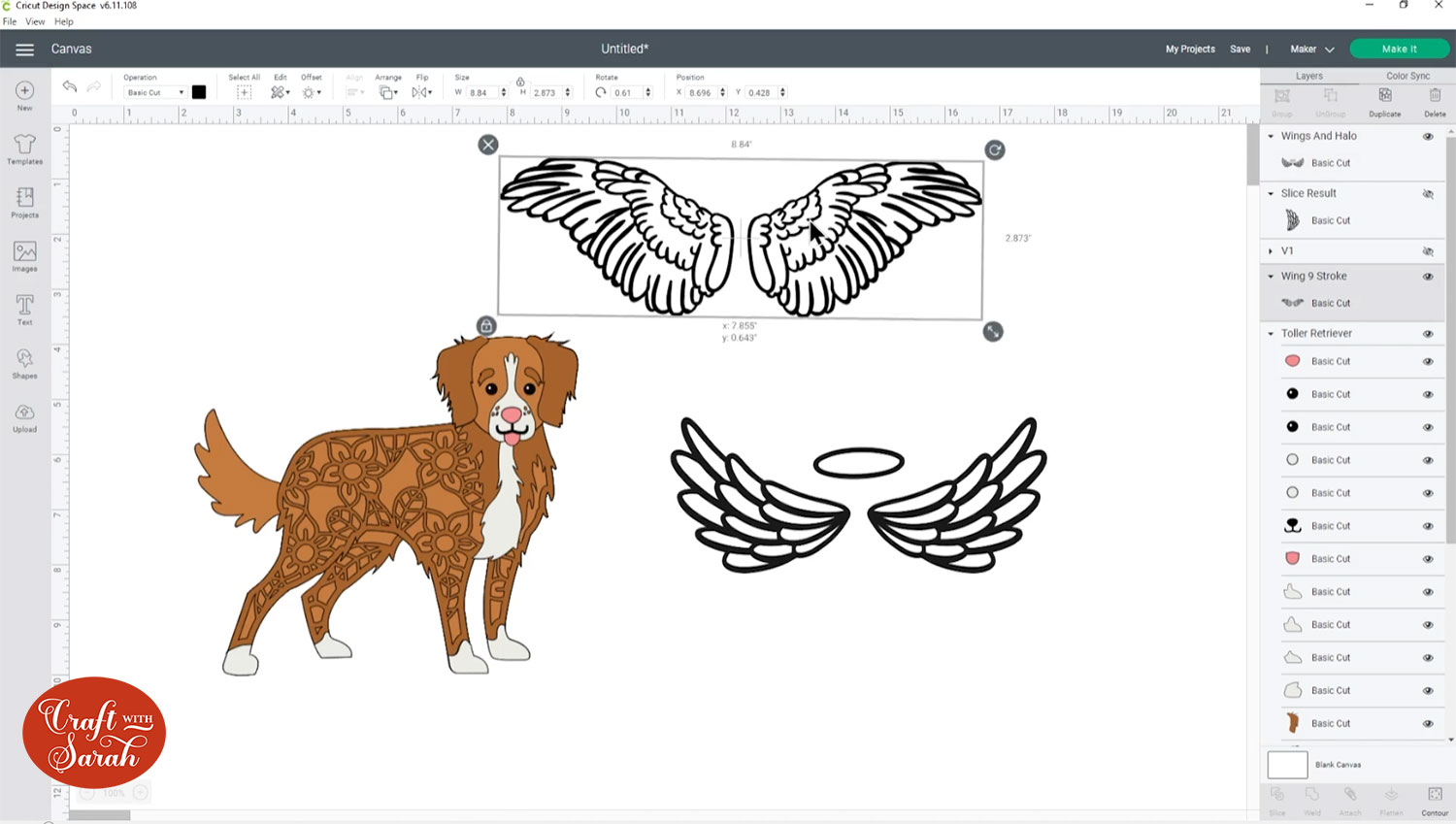Screen dimensions: 1456x824
Task: Hide the Wings And Halo layer
Action: 1429,136
